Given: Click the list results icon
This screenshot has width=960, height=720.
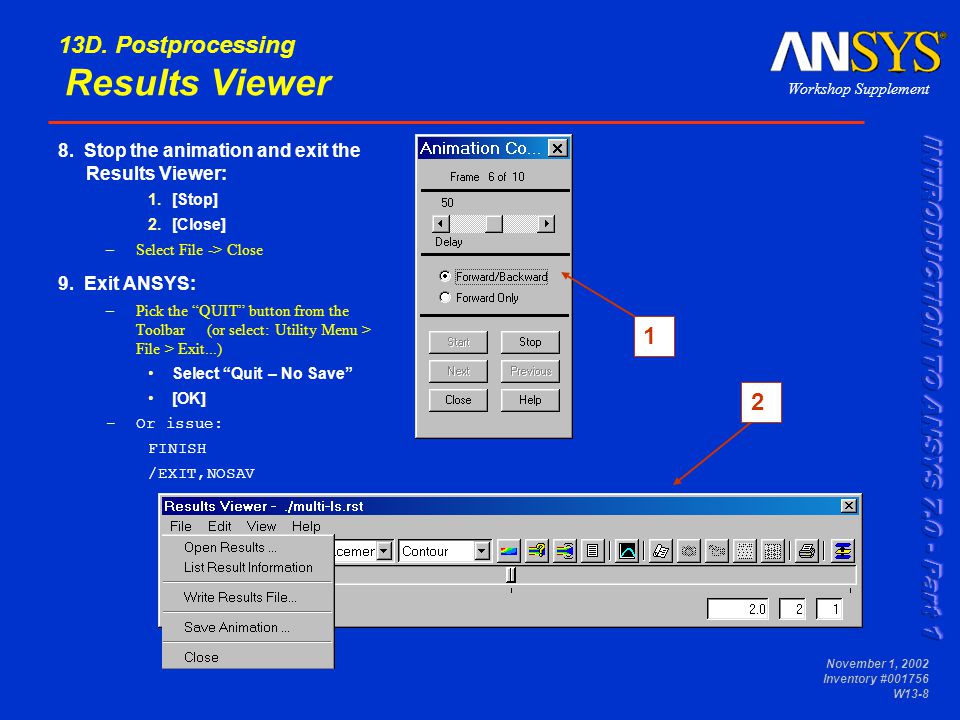Looking at the screenshot, I should pos(592,551).
